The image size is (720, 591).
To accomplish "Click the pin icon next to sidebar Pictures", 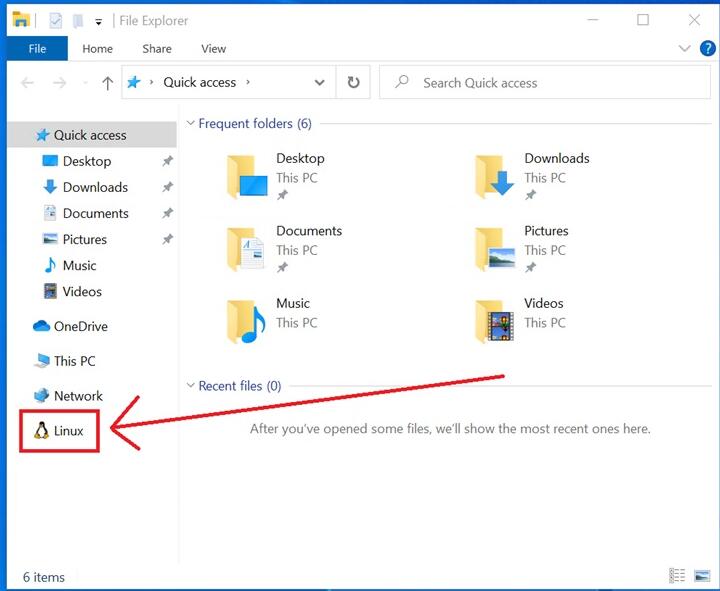I will click(x=168, y=239).
